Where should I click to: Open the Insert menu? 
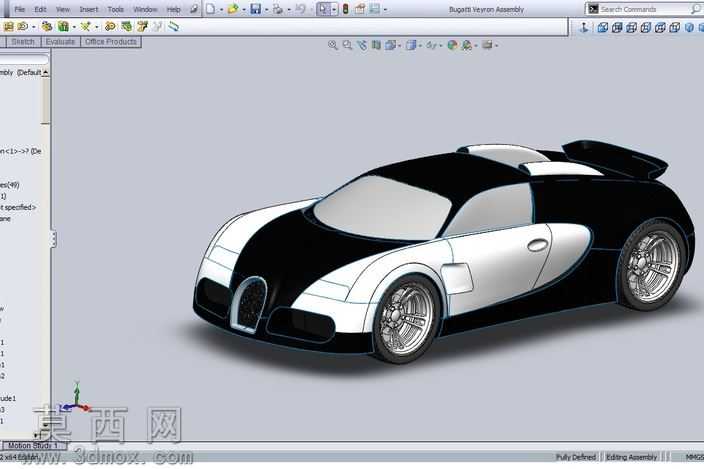click(x=88, y=9)
